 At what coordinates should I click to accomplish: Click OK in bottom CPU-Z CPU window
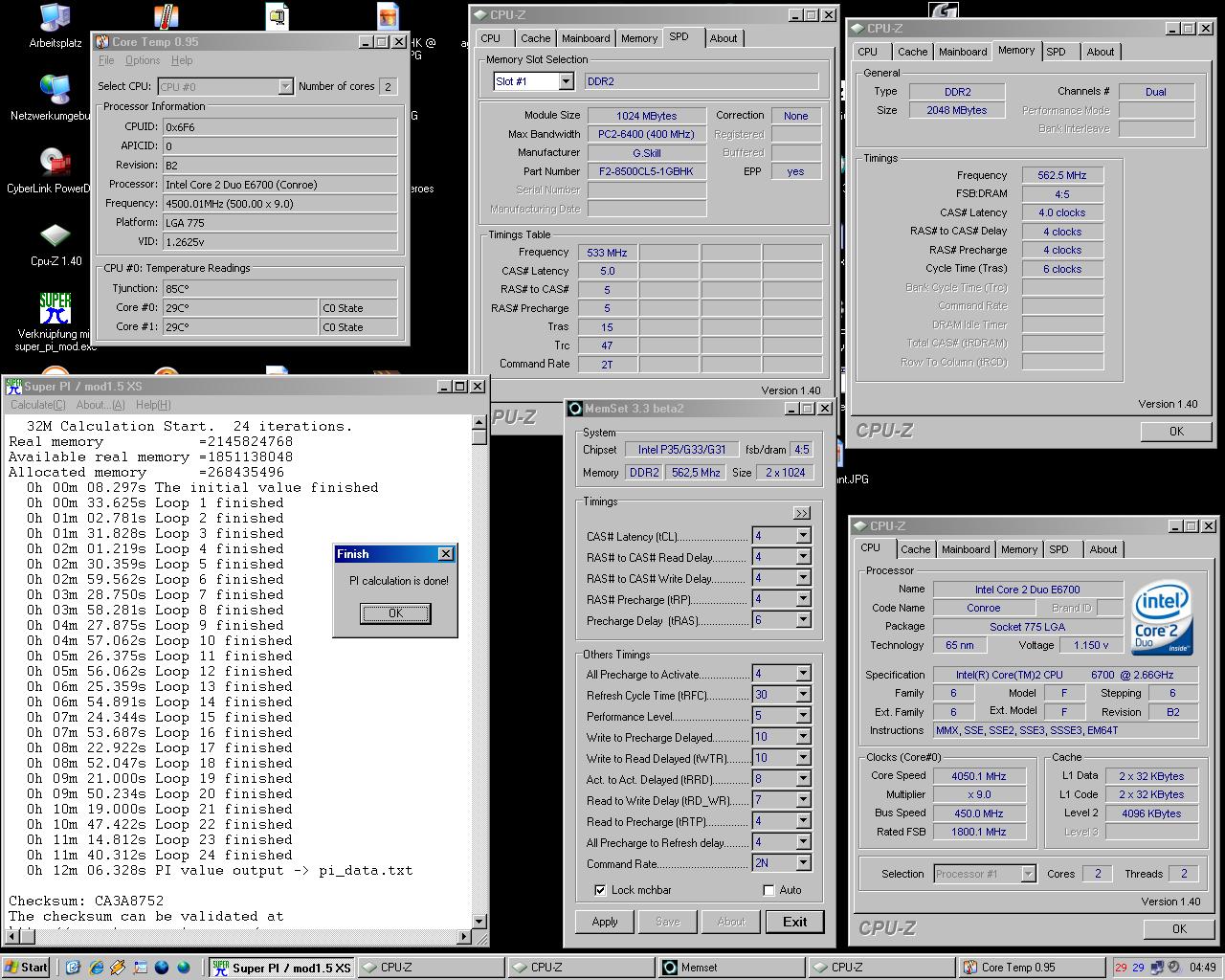click(x=1179, y=928)
